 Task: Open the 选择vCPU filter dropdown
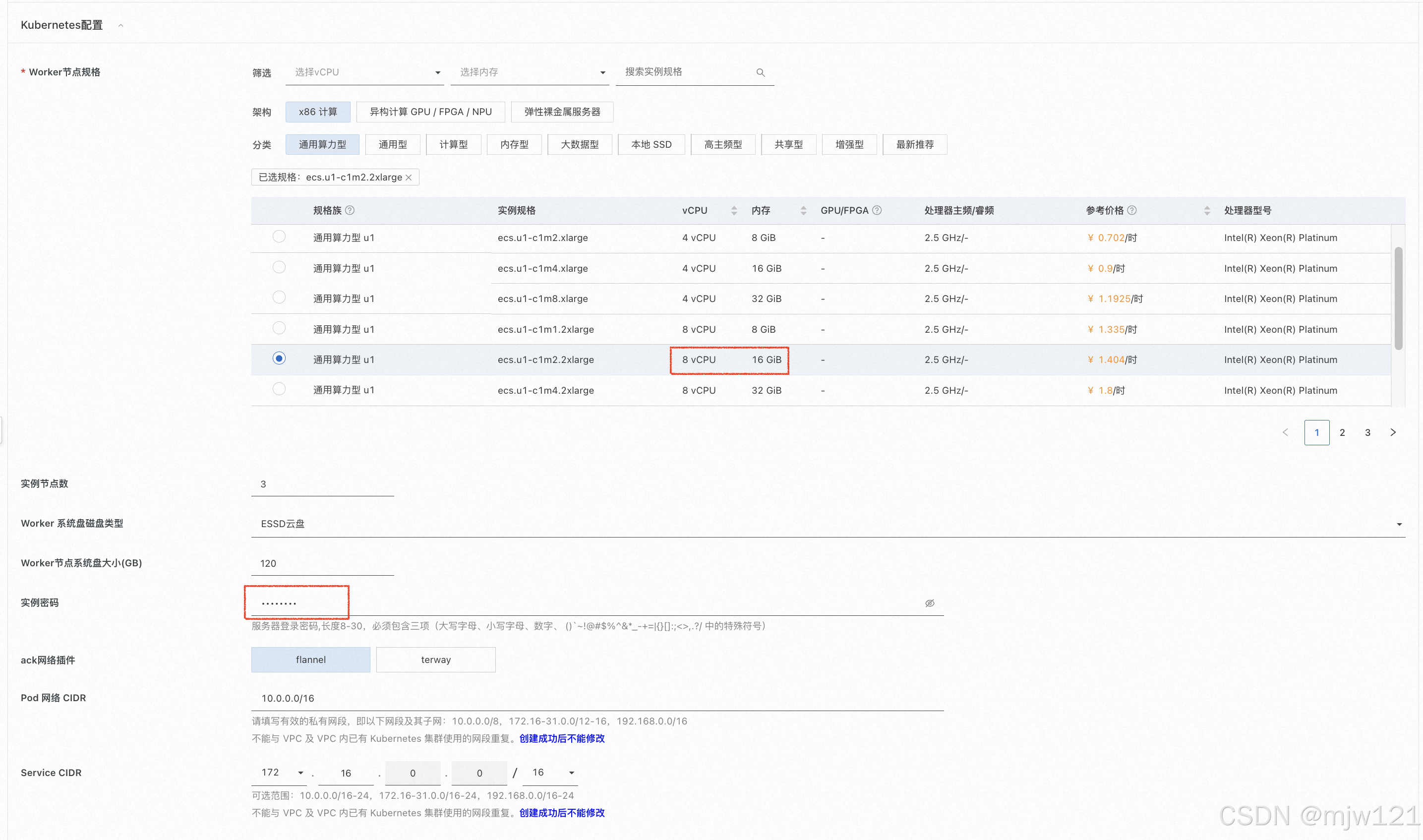click(x=365, y=72)
